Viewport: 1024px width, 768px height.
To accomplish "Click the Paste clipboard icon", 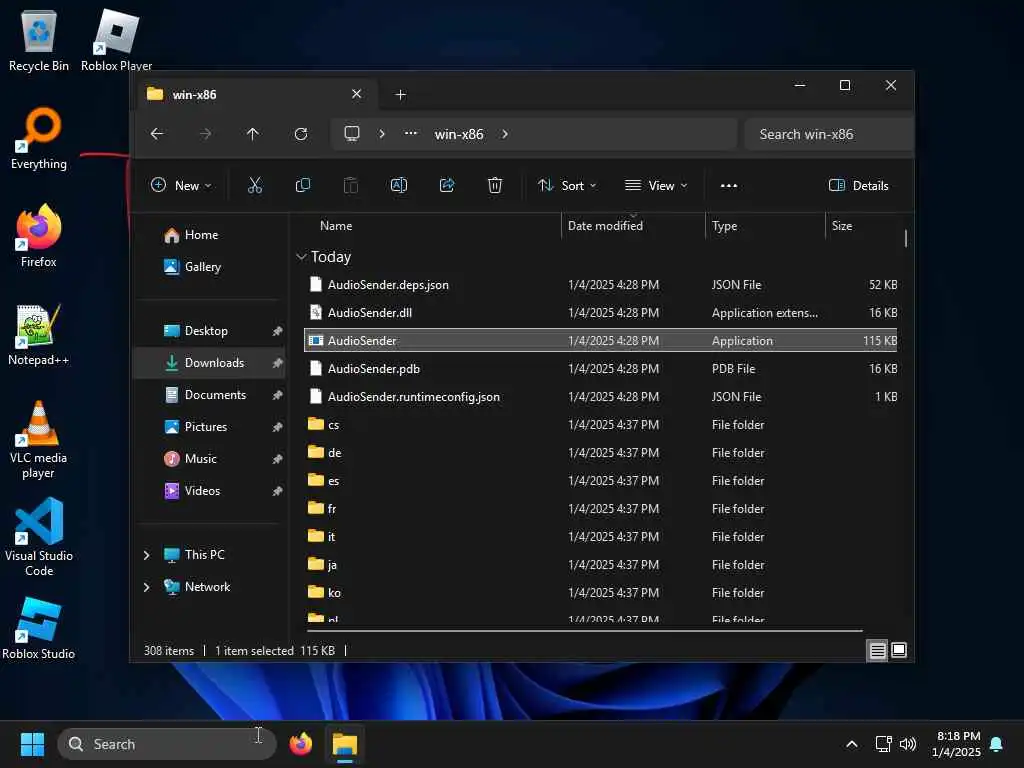I will [x=351, y=185].
